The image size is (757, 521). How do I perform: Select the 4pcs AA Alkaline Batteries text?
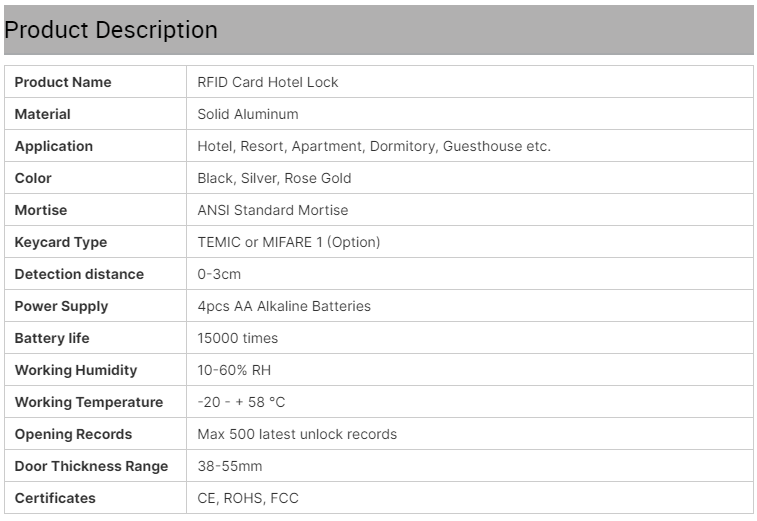pos(284,306)
